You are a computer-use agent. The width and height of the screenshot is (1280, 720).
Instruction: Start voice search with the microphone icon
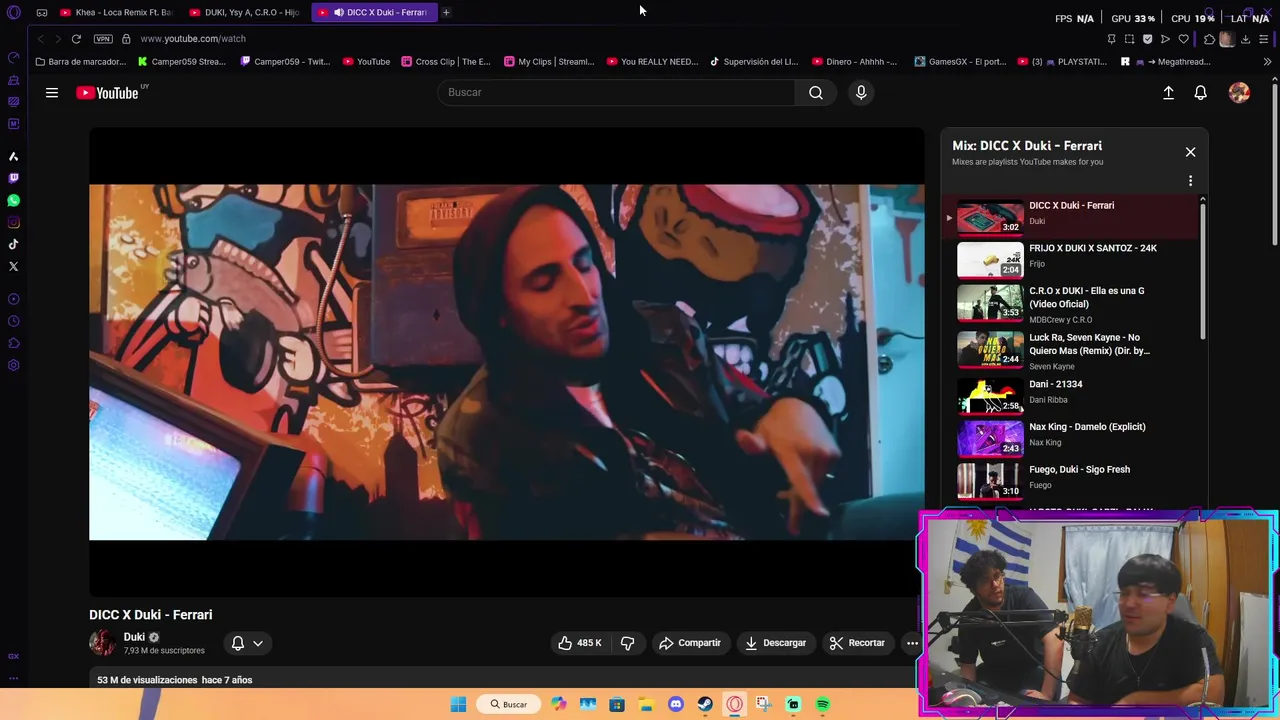point(861,92)
